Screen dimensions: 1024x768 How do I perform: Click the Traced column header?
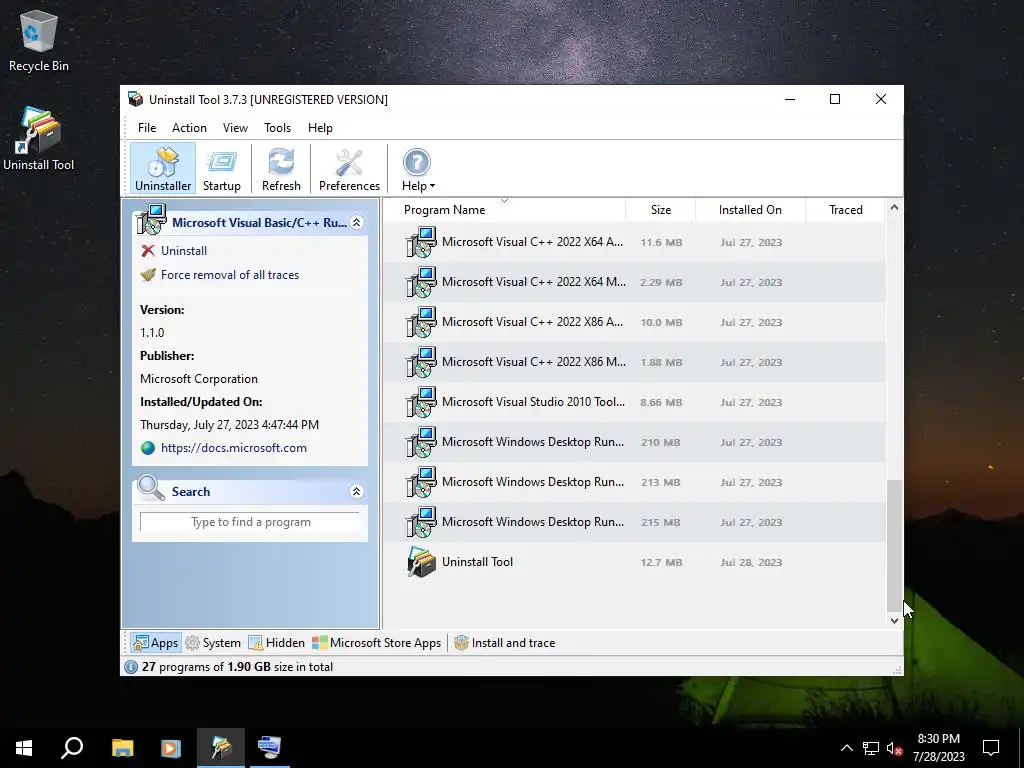(x=845, y=210)
